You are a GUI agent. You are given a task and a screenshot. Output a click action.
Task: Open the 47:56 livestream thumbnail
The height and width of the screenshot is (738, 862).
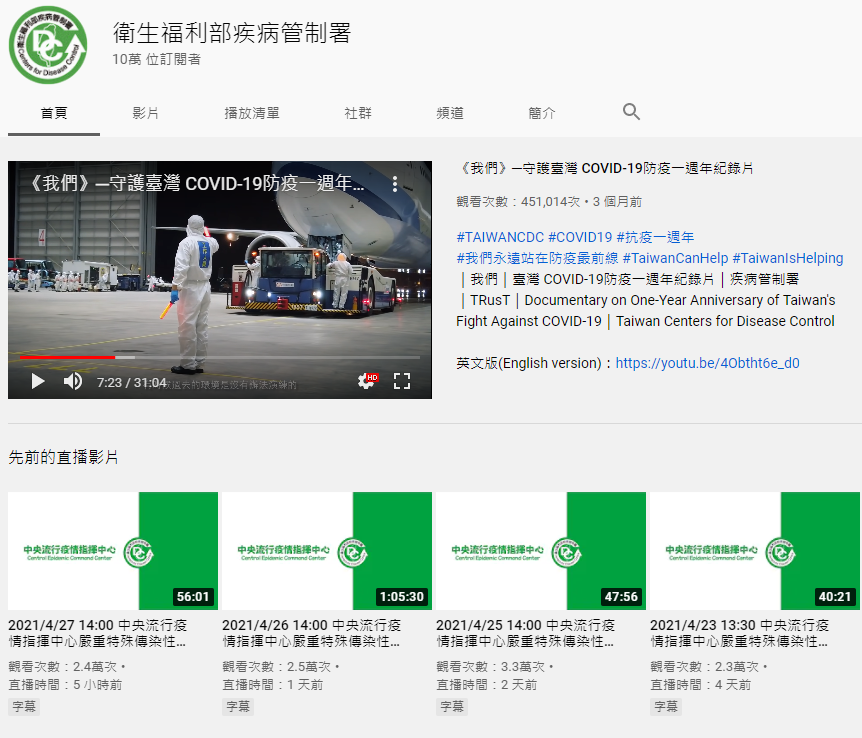click(541, 550)
